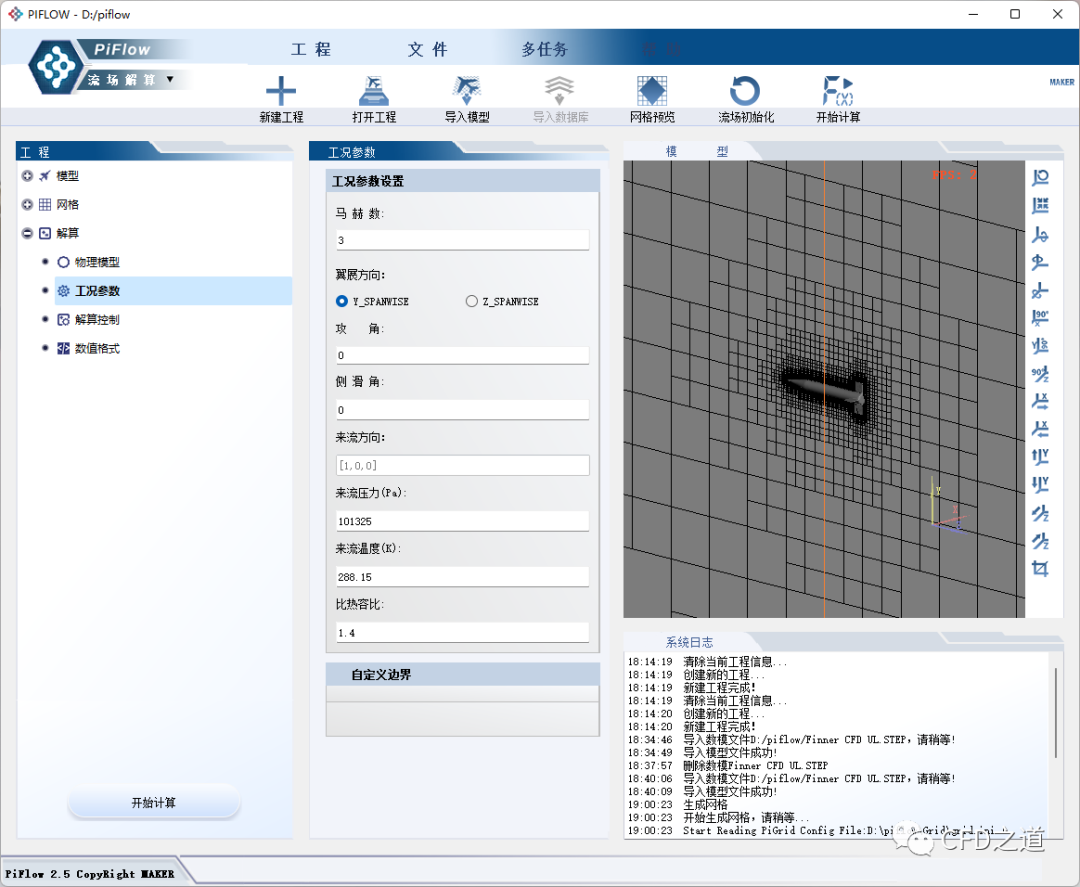The width and height of the screenshot is (1080, 887).
Task: Click the bottom icon in model view toolbar
Action: tap(1040, 569)
